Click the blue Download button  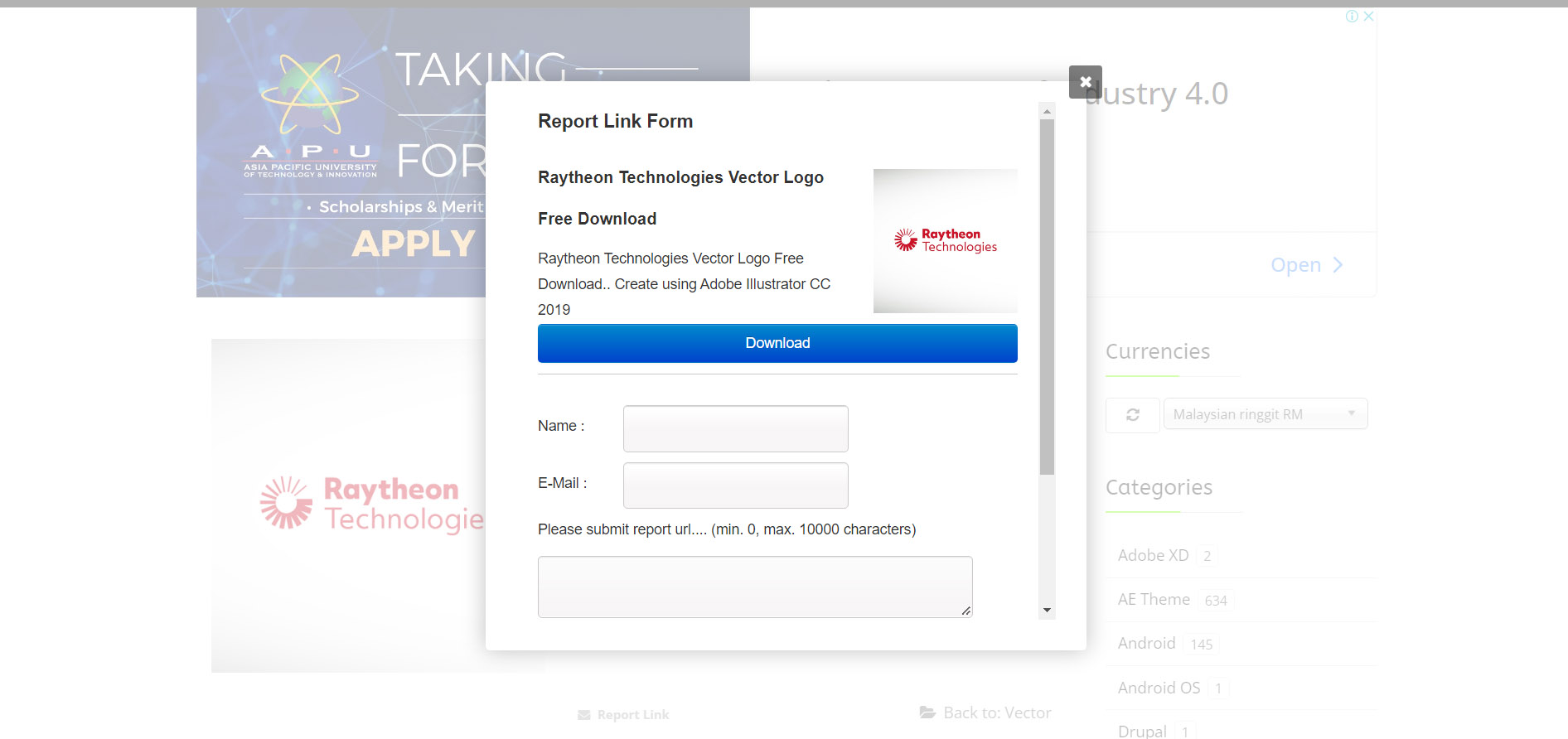click(x=777, y=343)
